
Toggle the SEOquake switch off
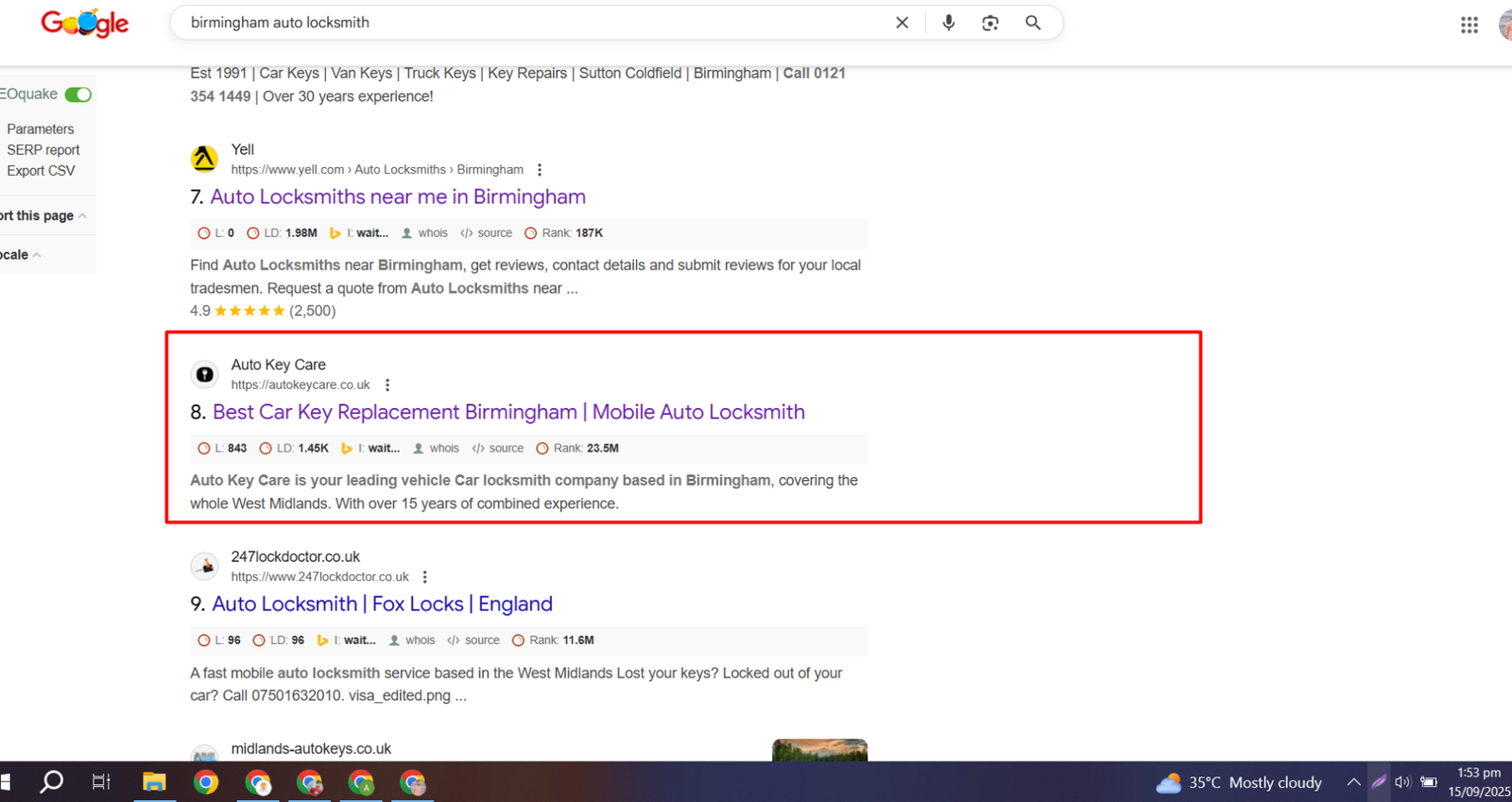(x=78, y=94)
